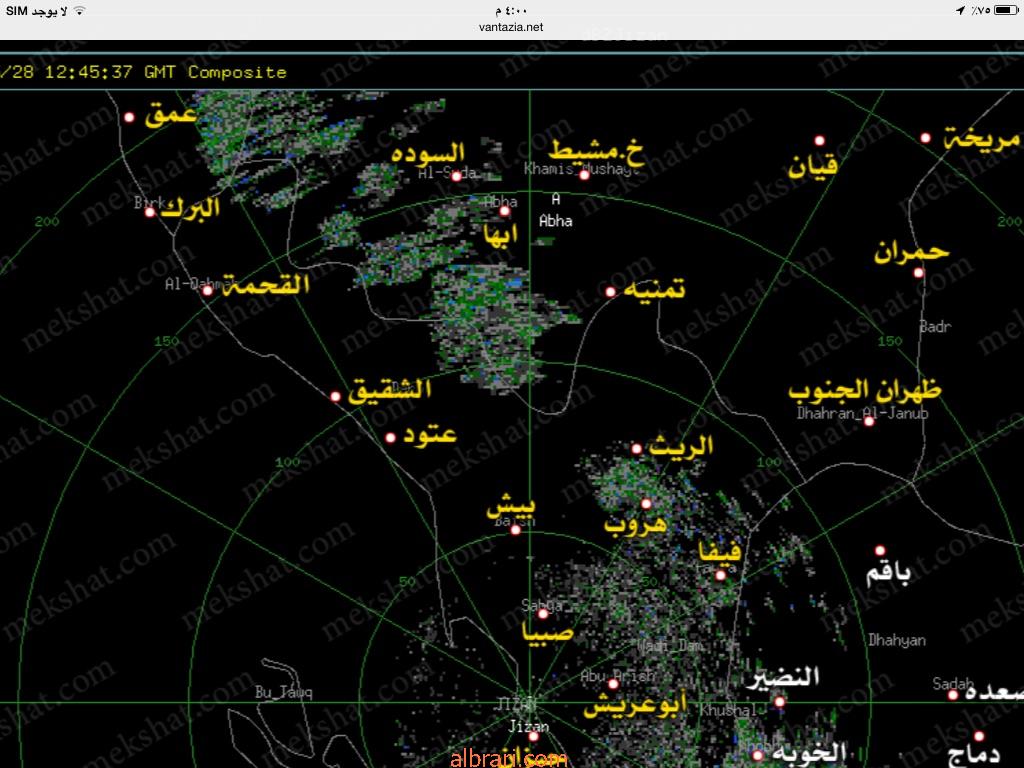Screen dimensions: 1024x768
Task: Tap the albrari.com orange link text
Action: [509, 758]
